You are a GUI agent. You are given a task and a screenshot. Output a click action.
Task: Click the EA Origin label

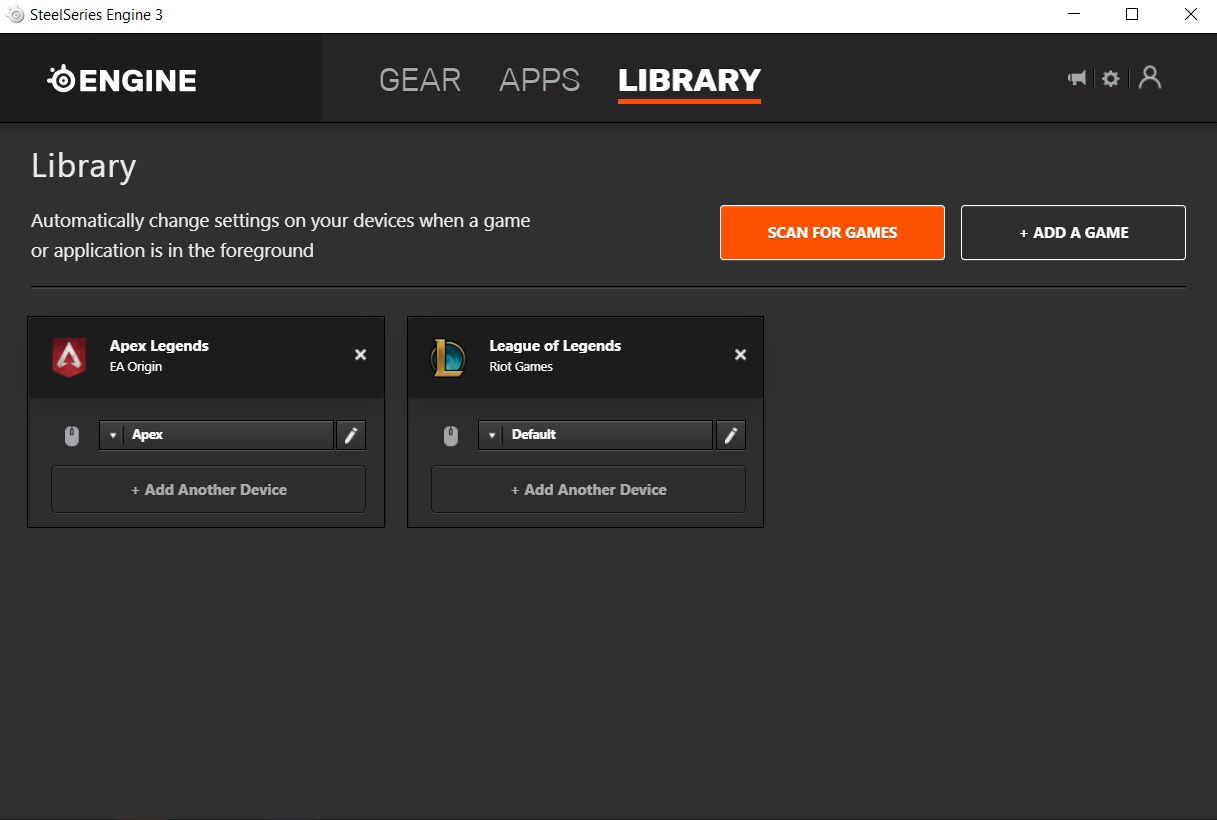point(136,367)
